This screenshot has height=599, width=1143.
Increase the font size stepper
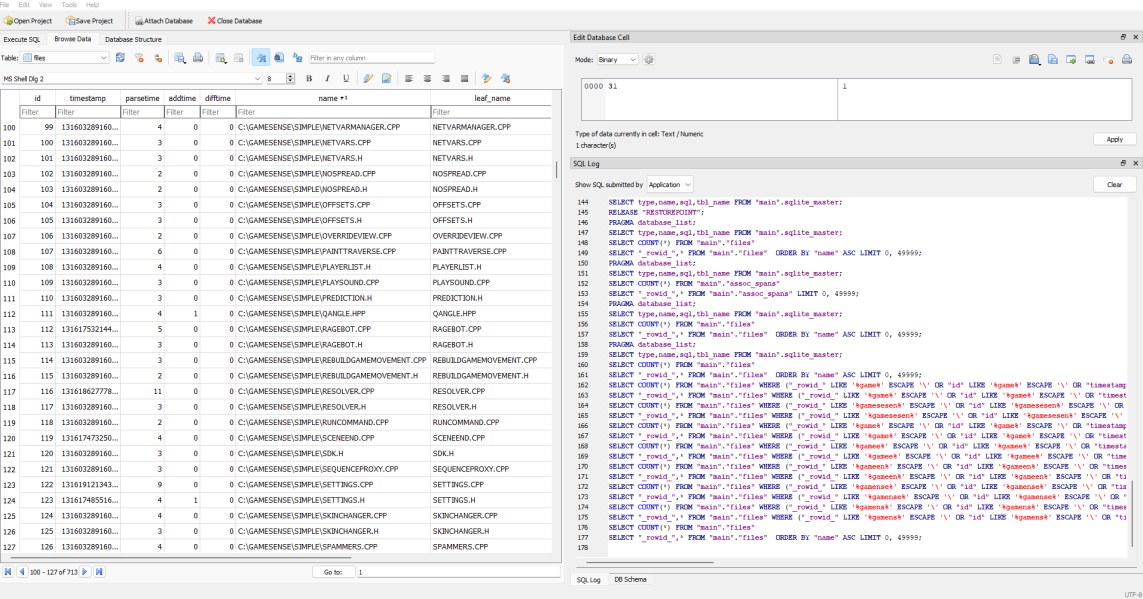point(290,74)
